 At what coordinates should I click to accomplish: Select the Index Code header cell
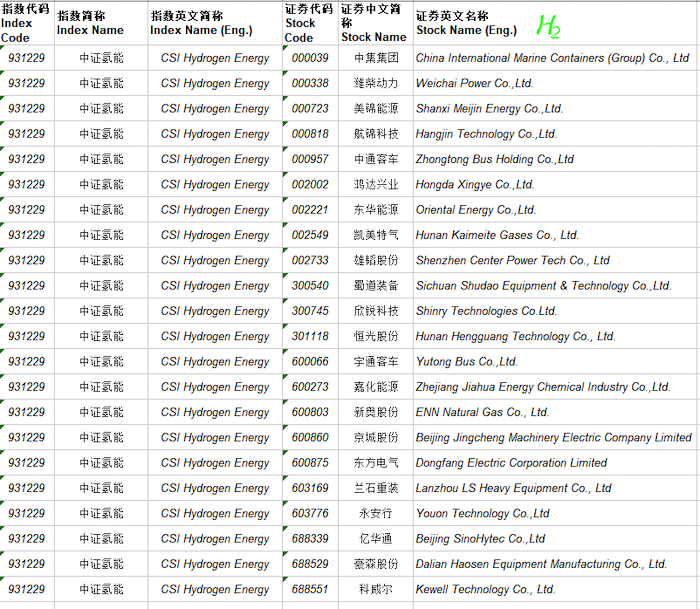click(27, 23)
